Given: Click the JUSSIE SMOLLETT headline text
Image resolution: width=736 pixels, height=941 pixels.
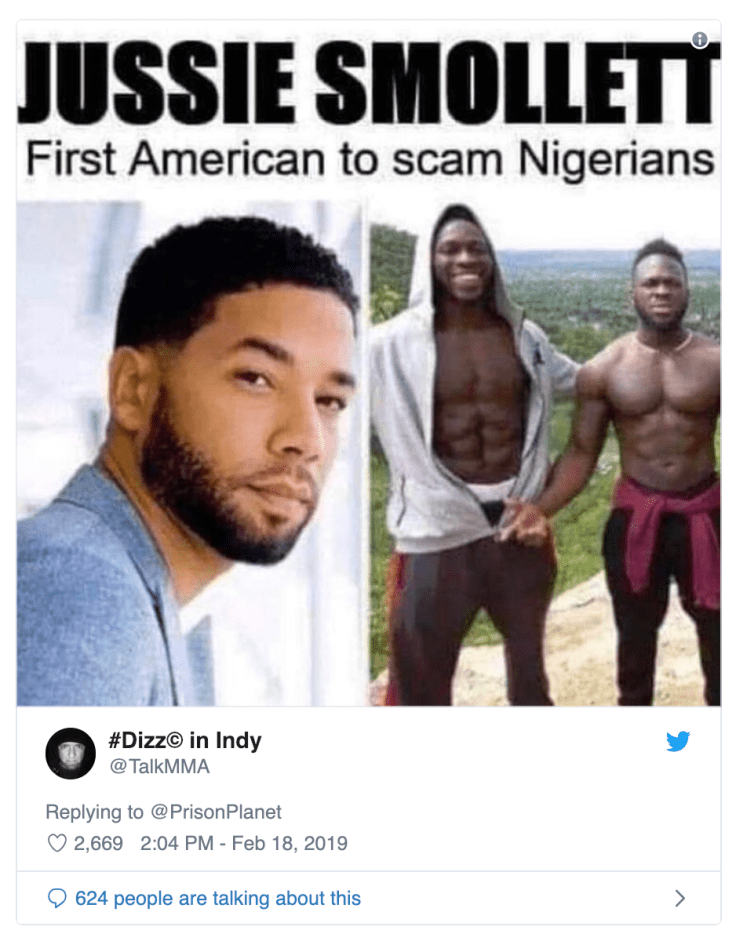Looking at the screenshot, I should [x=369, y=82].
